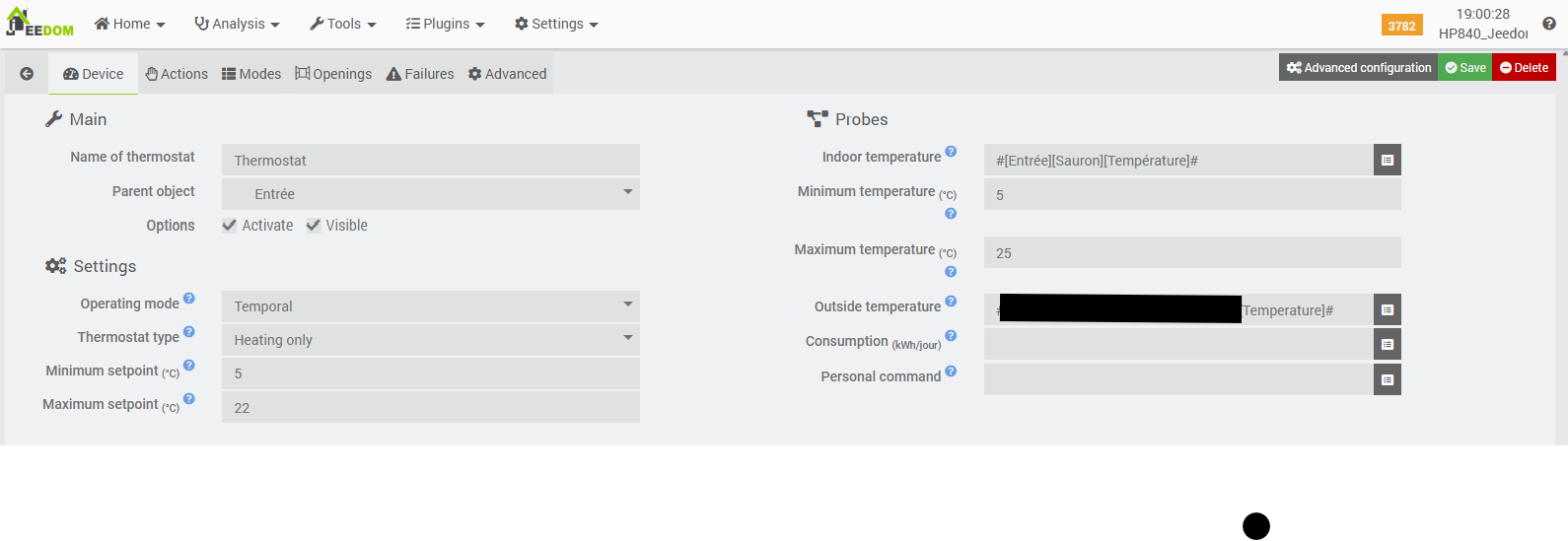Click the green Save button

click(1464, 68)
